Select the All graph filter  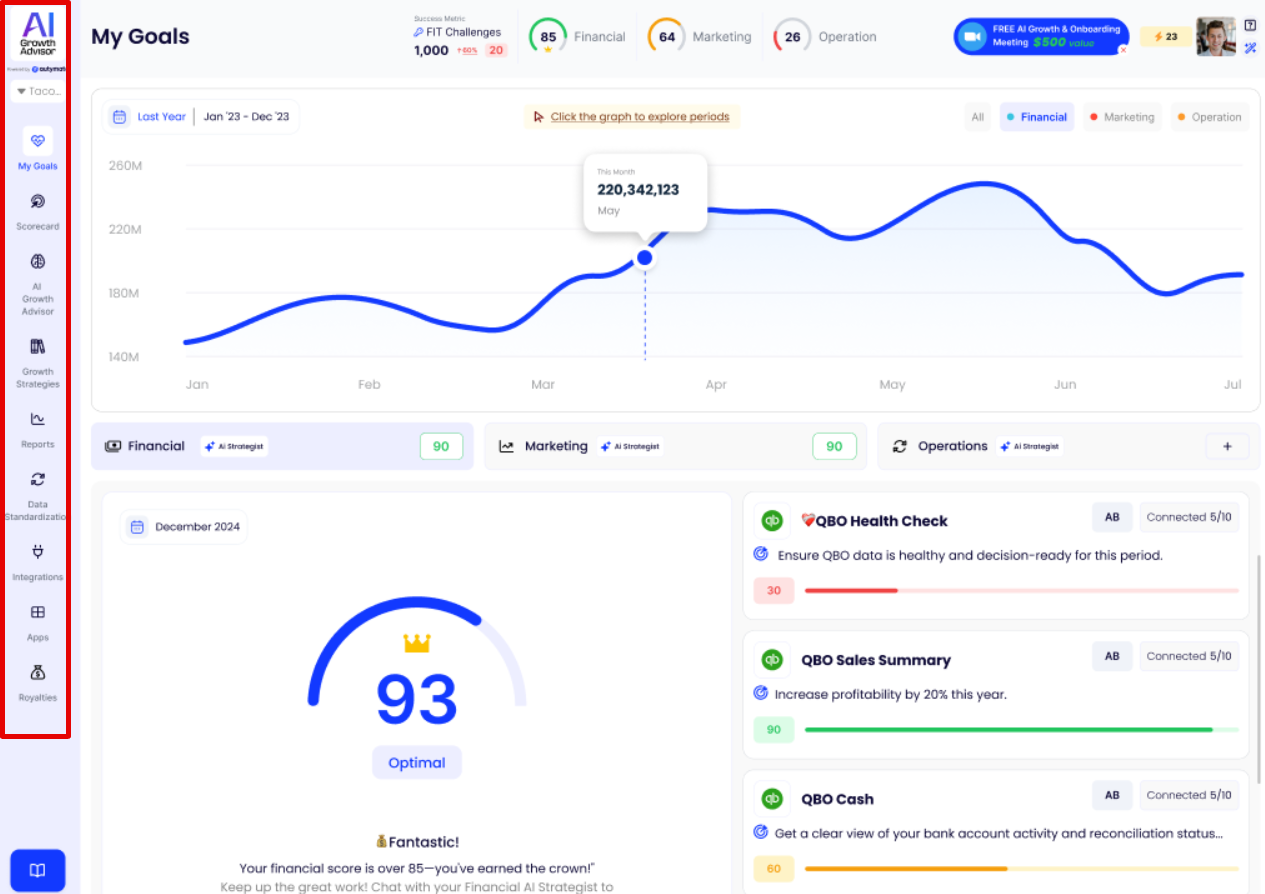pos(977,117)
